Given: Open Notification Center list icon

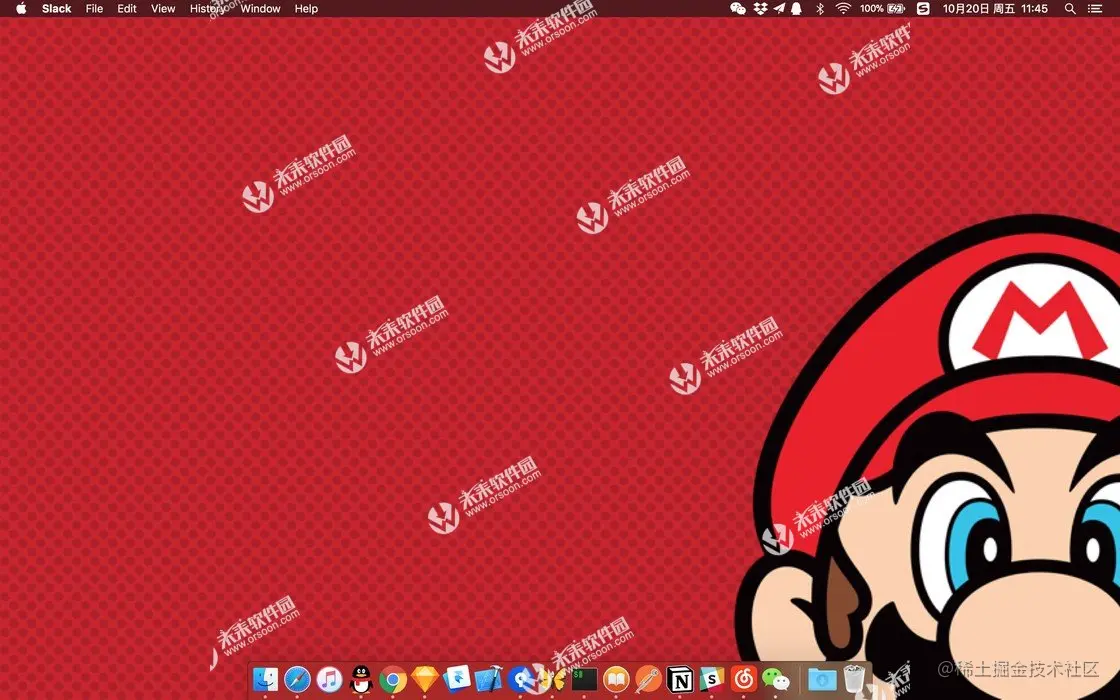Looking at the screenshot, I should [1094, 9].
